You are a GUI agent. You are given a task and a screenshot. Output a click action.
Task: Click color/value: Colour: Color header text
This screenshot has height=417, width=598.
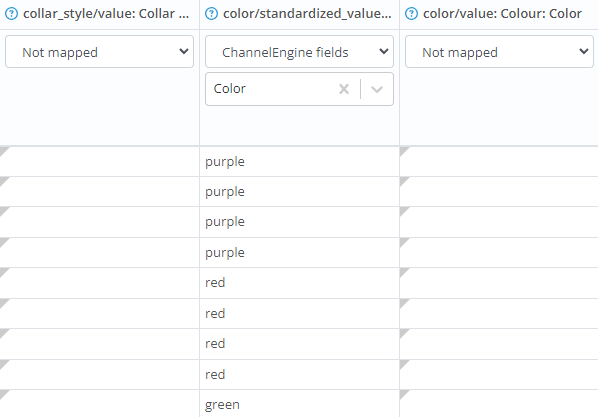[502, 14]
